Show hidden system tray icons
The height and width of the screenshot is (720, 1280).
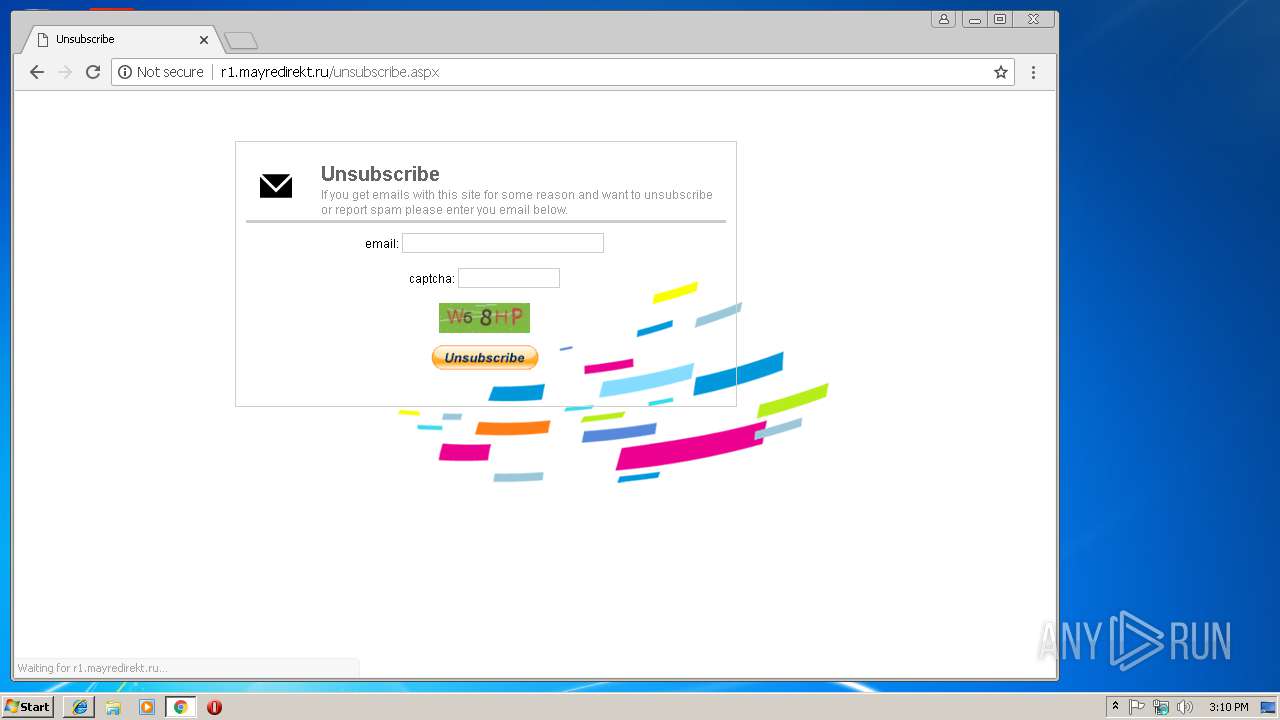1115,707
